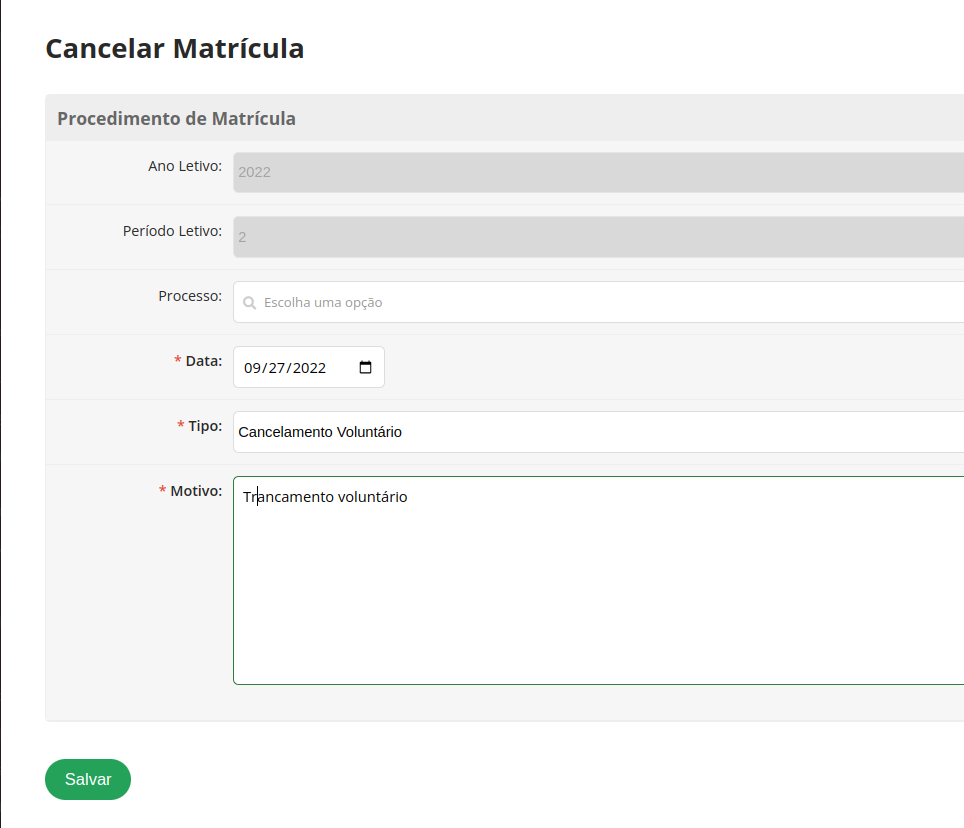Click the 'Data:' field label
This screenshot has height=828, width=964.
(203, 361)
